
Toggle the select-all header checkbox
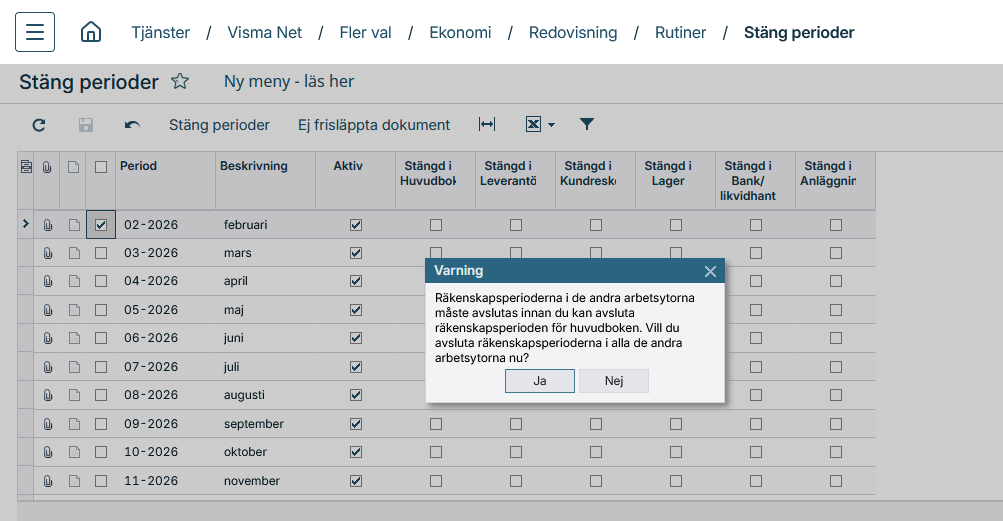pos(101,167)
